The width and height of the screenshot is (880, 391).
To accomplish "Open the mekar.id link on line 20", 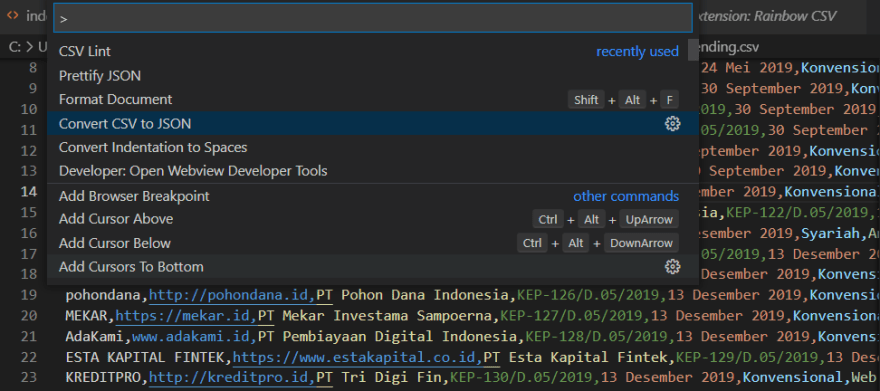I will coord(186,316).
